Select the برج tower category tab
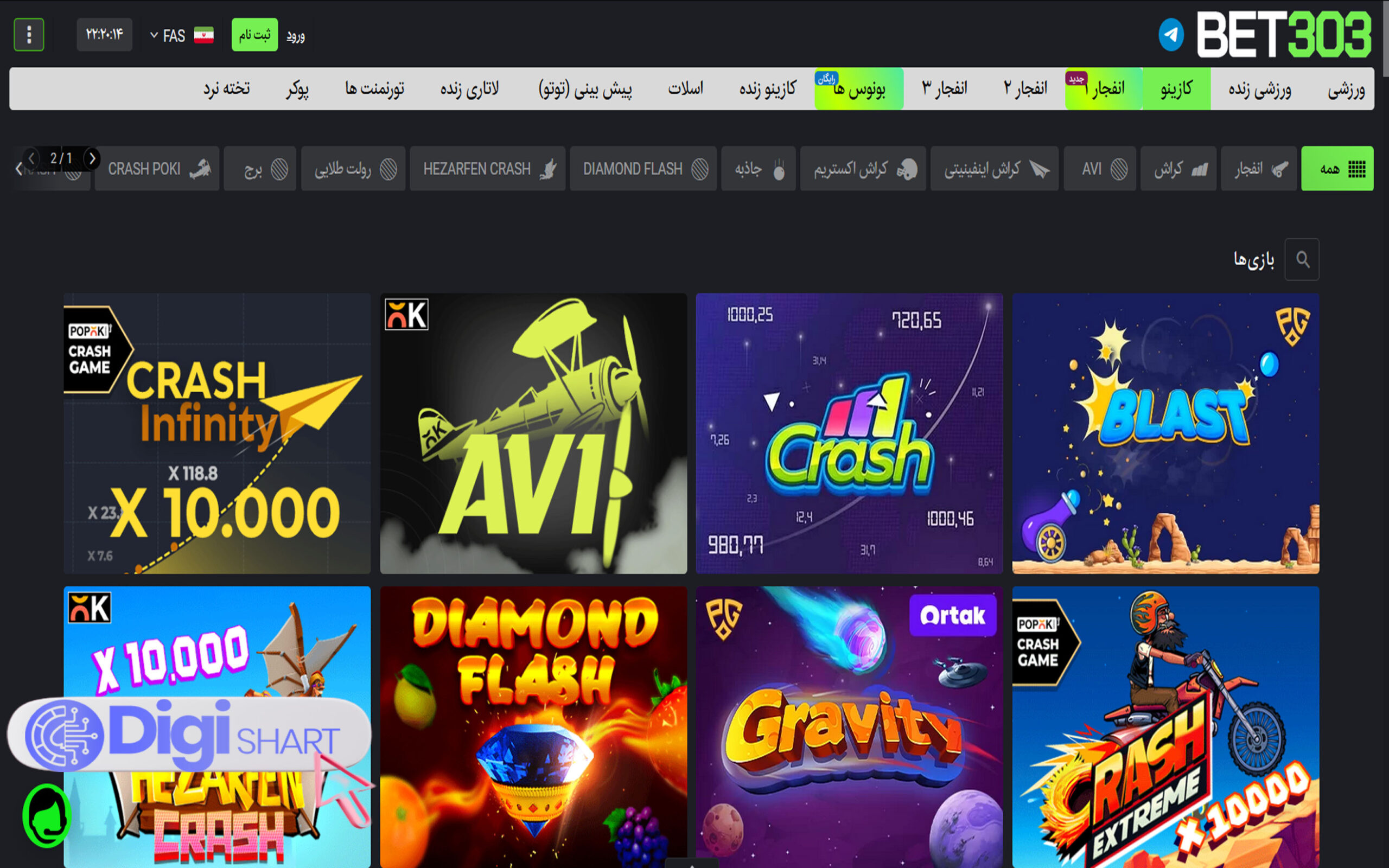The height and width of the screenshot is (868, 1389). click(260, 169)
